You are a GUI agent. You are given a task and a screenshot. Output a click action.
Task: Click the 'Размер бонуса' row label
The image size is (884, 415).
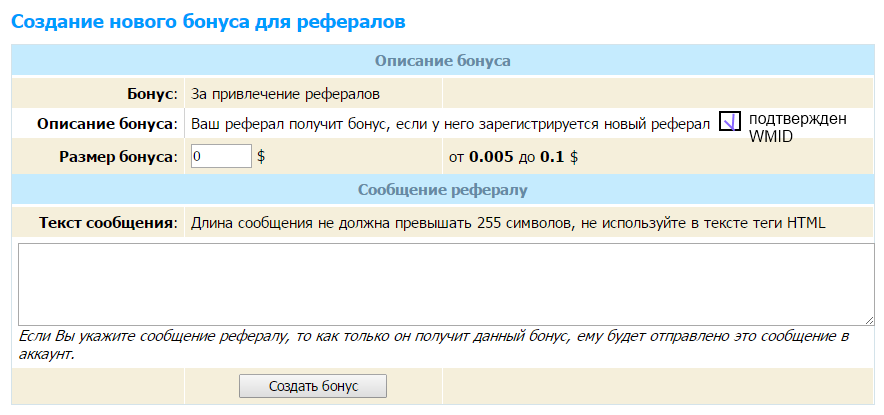[x=118, y=156]
